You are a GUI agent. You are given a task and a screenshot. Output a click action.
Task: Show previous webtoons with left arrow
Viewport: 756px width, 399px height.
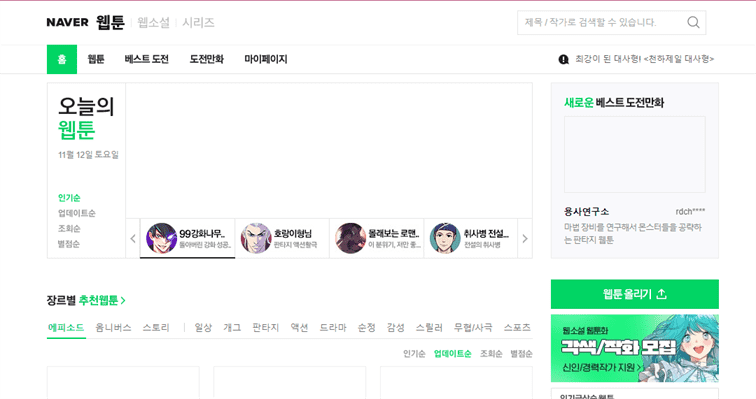[x=133, y=238]
